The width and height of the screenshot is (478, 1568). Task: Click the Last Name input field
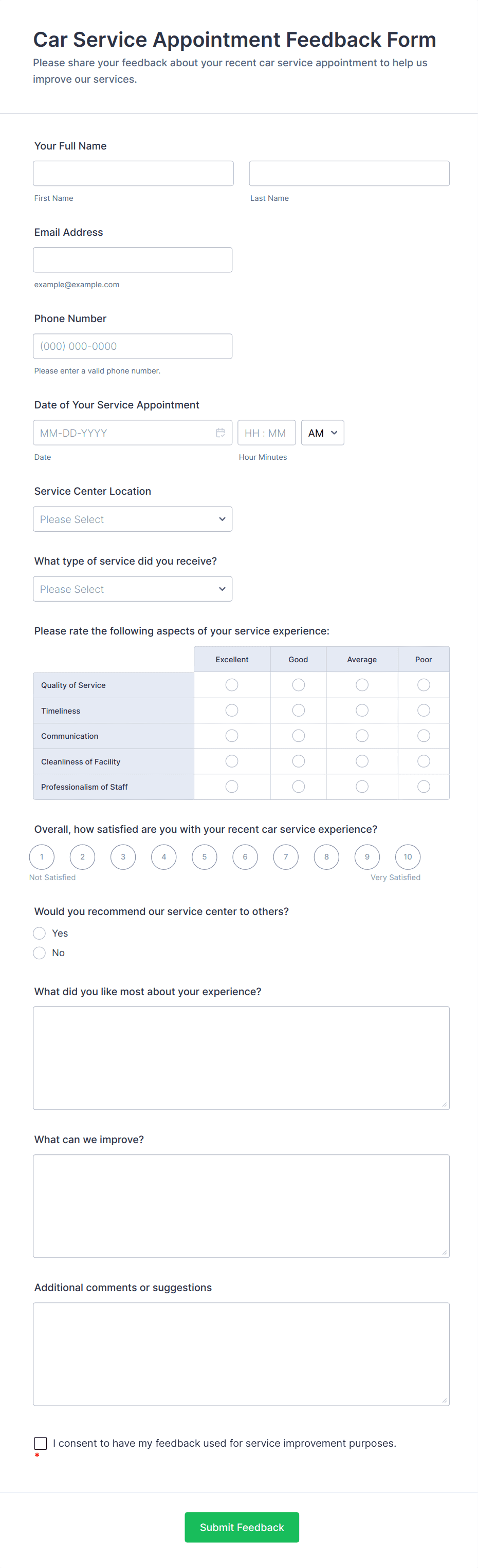pos(349,174)
